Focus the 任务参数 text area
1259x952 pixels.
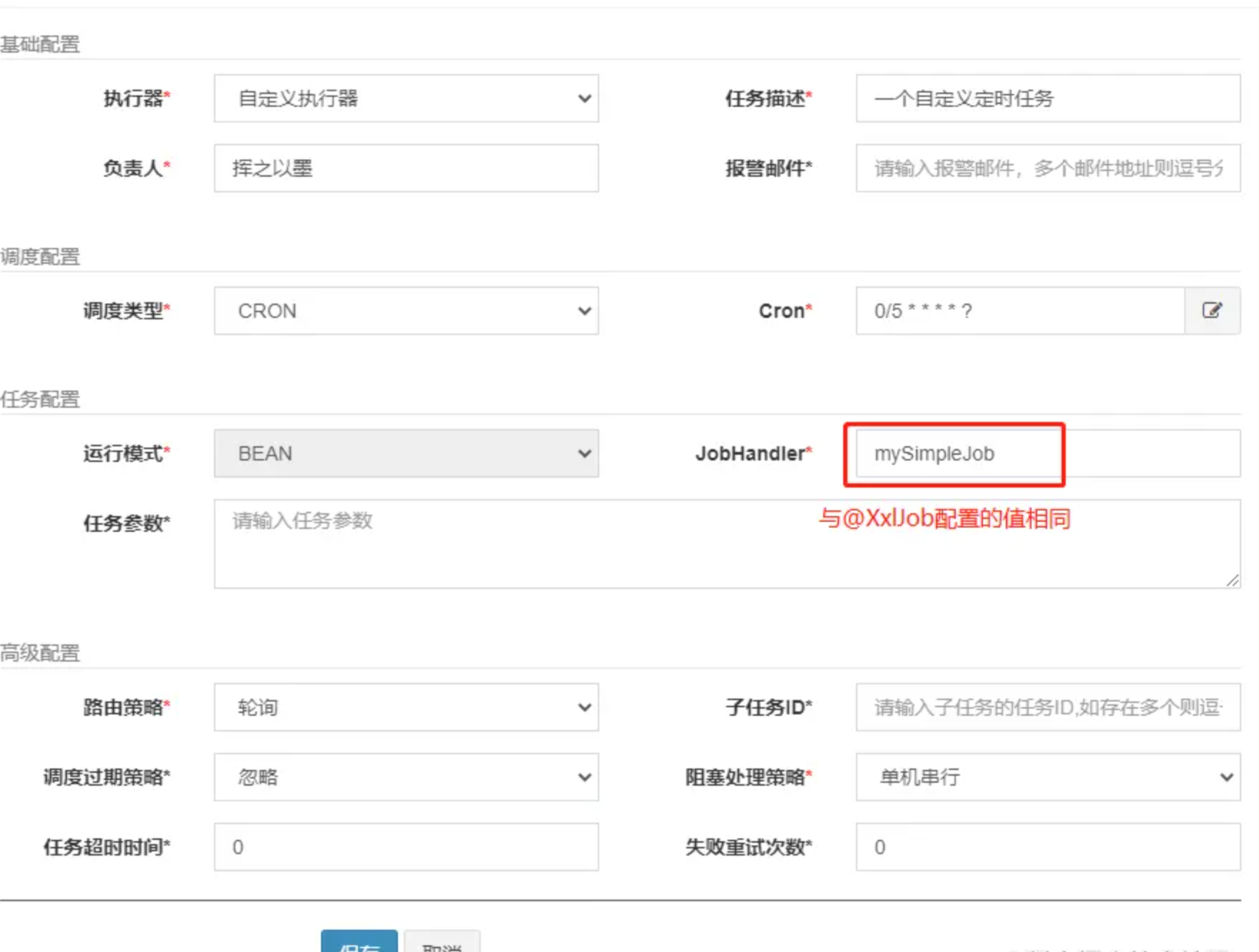pyautogui.click(x=727, y=544)
